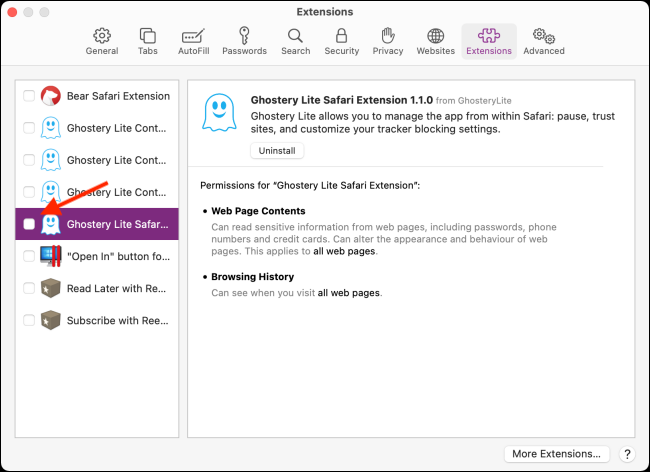Close the Extensions preferences window
The image size is (650, 472).
tap(12, 12)
